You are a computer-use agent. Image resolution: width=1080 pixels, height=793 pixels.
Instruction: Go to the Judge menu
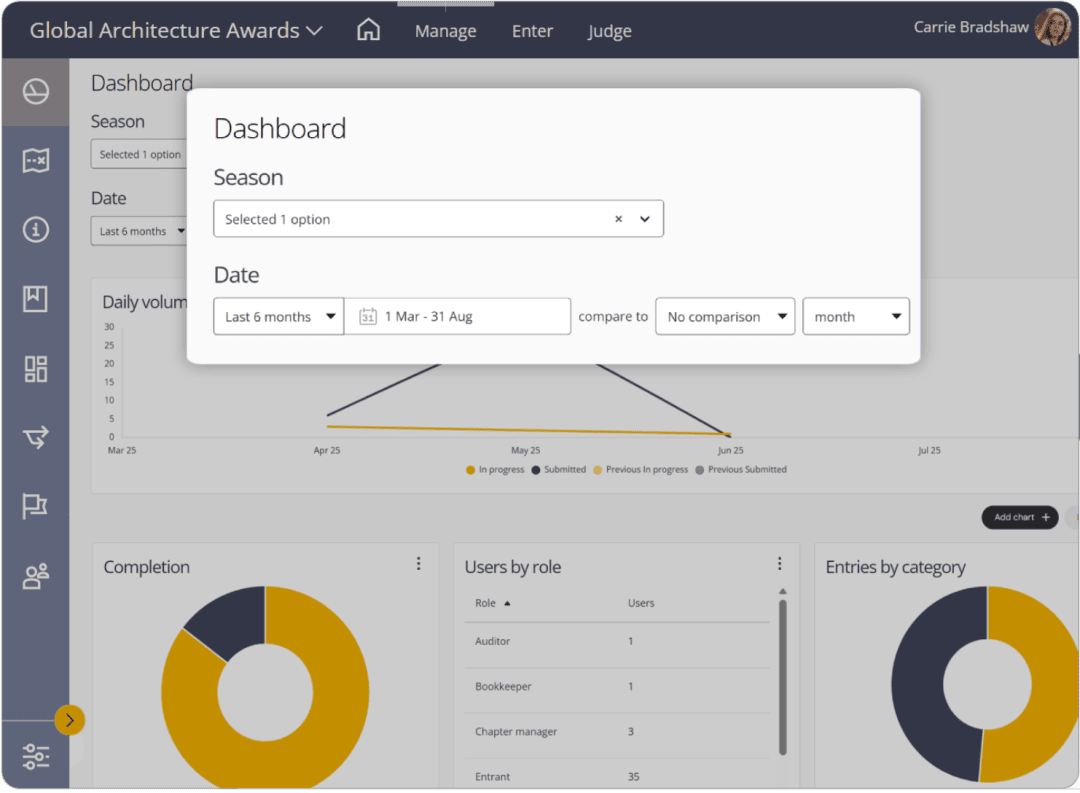point(609,31)
